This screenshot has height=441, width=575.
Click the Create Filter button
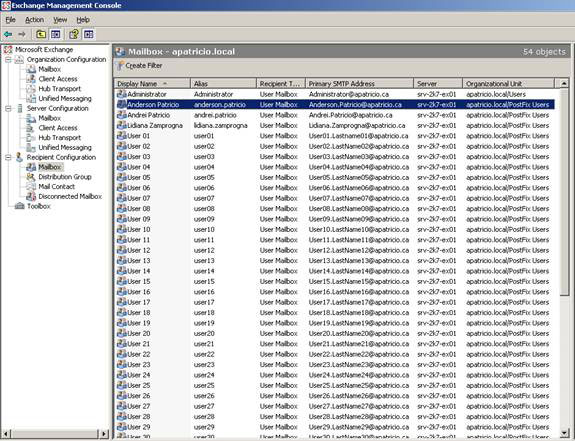point(139,66)
